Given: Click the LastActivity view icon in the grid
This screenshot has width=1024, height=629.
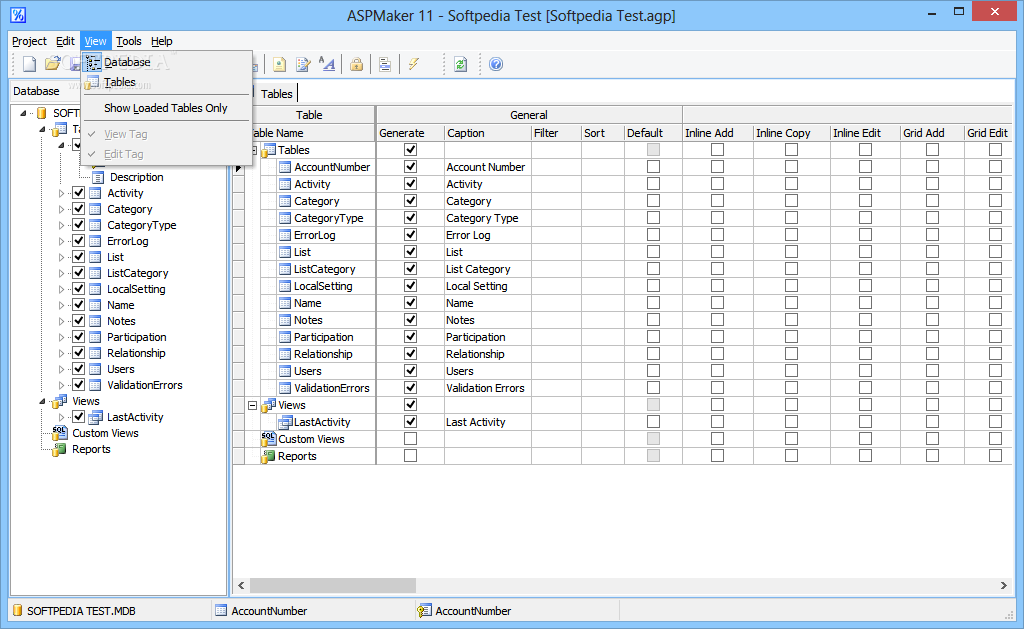Looking at the screenshot, I should (x=285, y=422).
